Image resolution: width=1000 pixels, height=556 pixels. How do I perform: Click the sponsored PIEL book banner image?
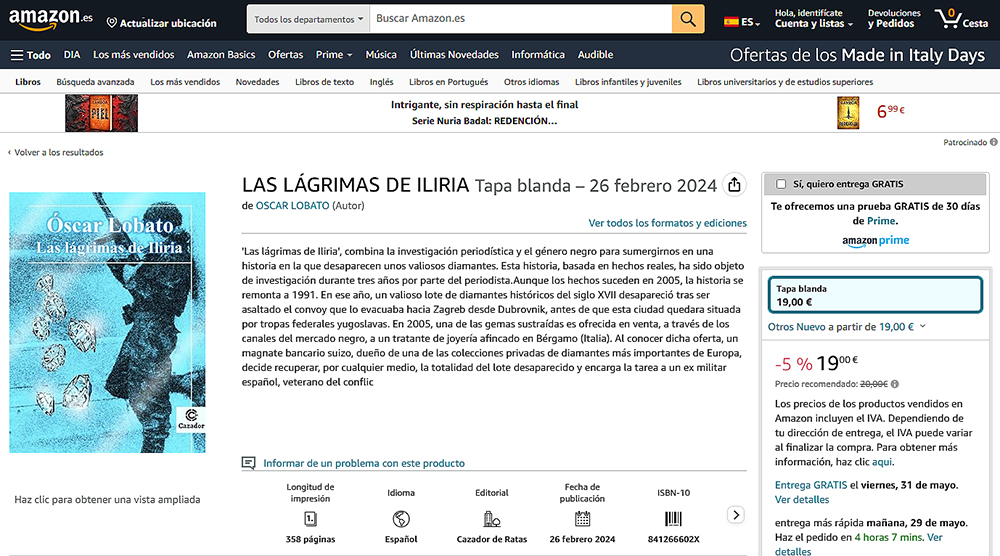[101, 113]
